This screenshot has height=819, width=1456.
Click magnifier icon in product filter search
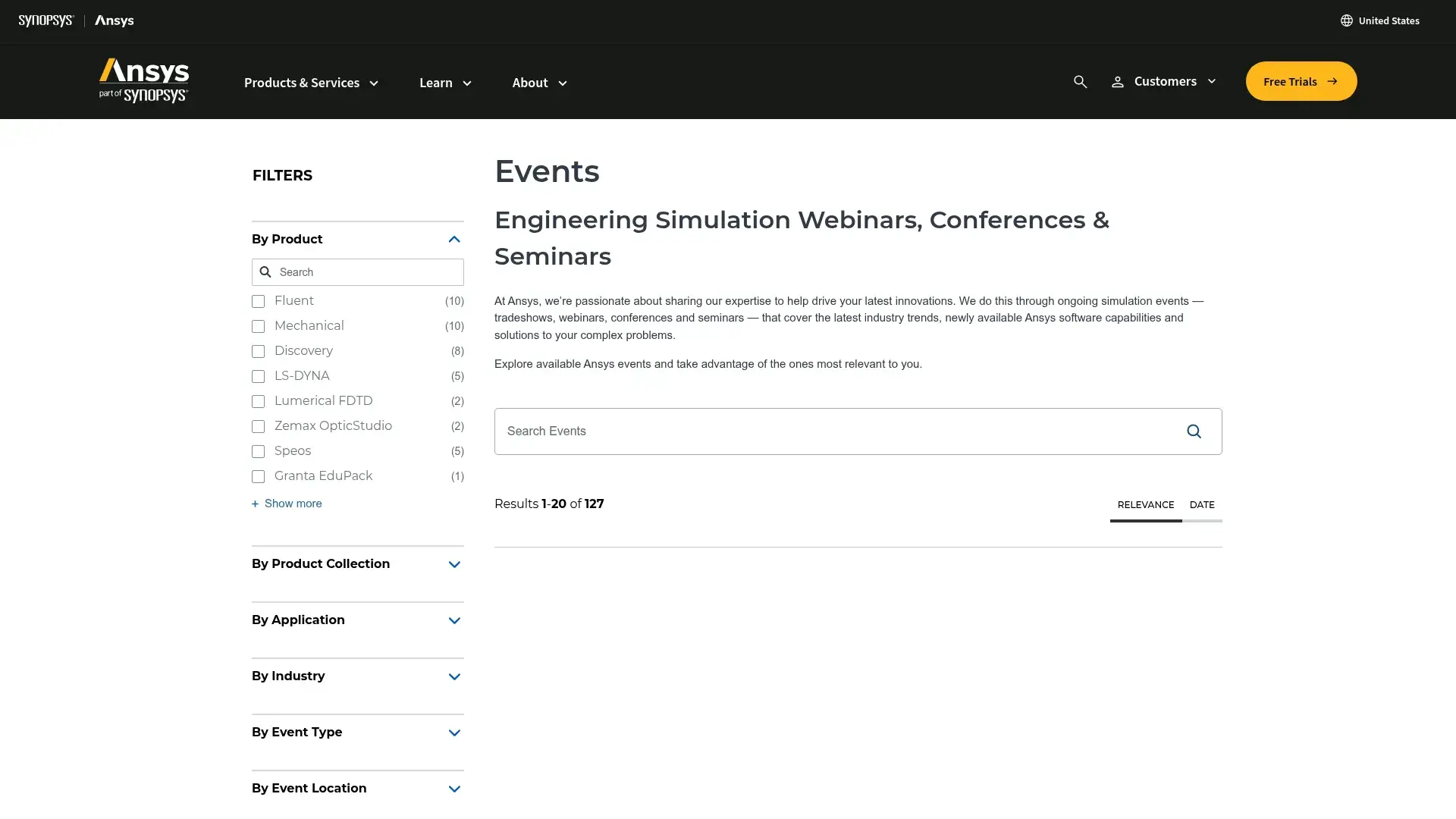tap(265, 272)
